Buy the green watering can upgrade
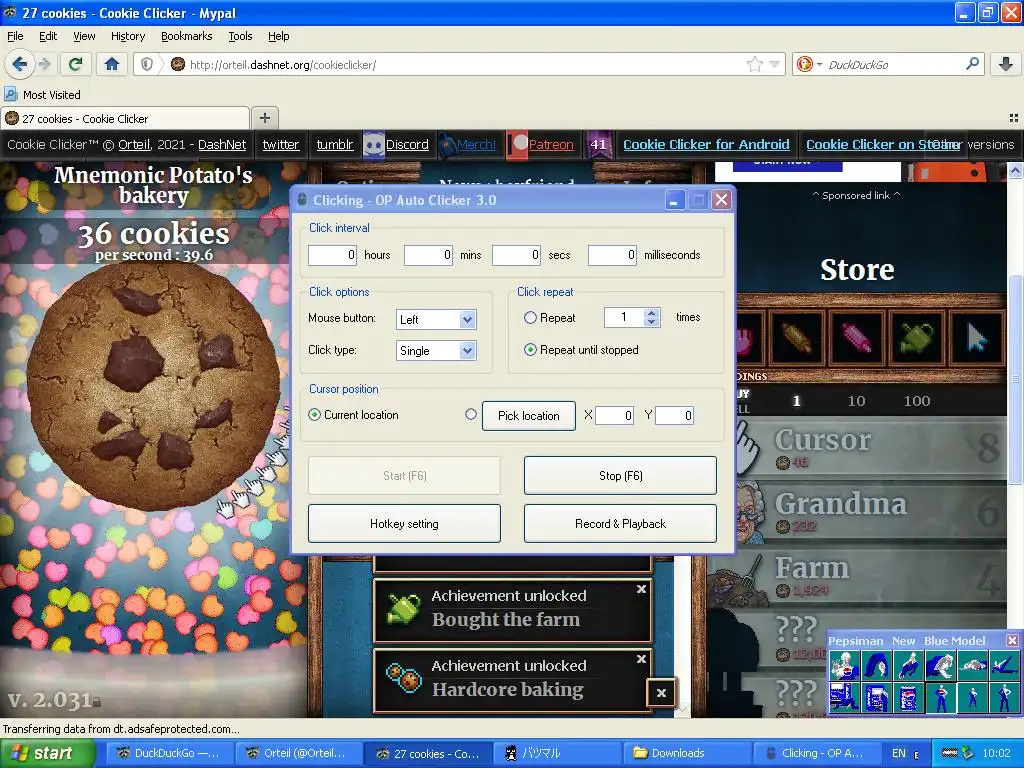The height and width of the screenshot is (768, 1024). point(916,337)
